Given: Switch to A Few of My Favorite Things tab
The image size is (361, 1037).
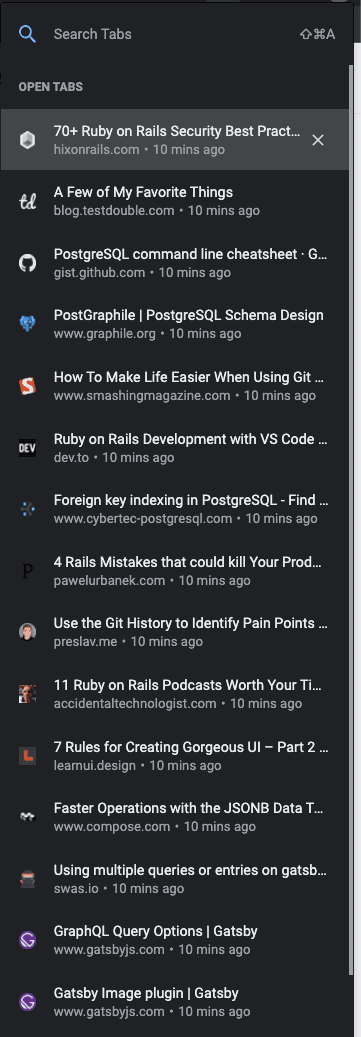Looking at the screenshot, I should click(175, 202).
